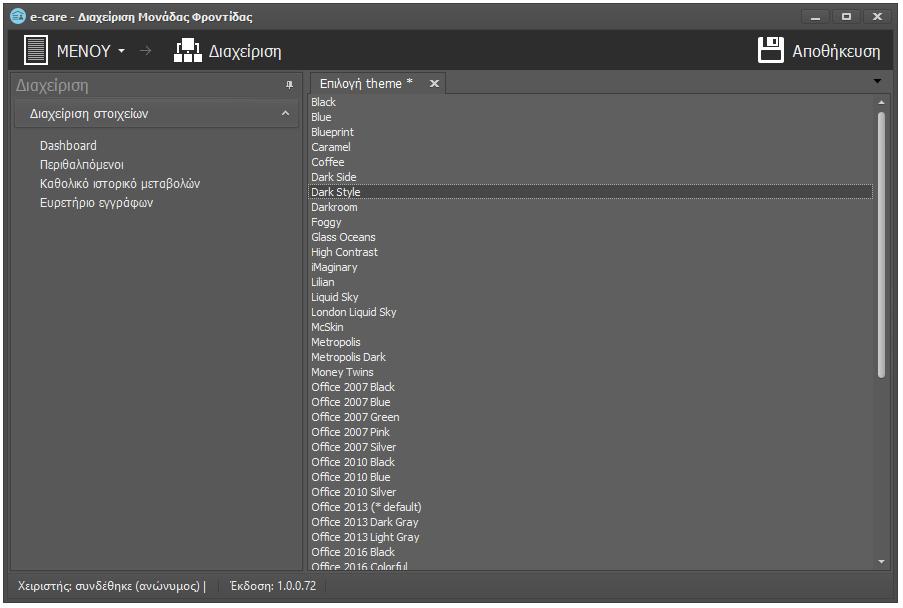Open Περιθαλπόμενοι in the side panel

82,165
